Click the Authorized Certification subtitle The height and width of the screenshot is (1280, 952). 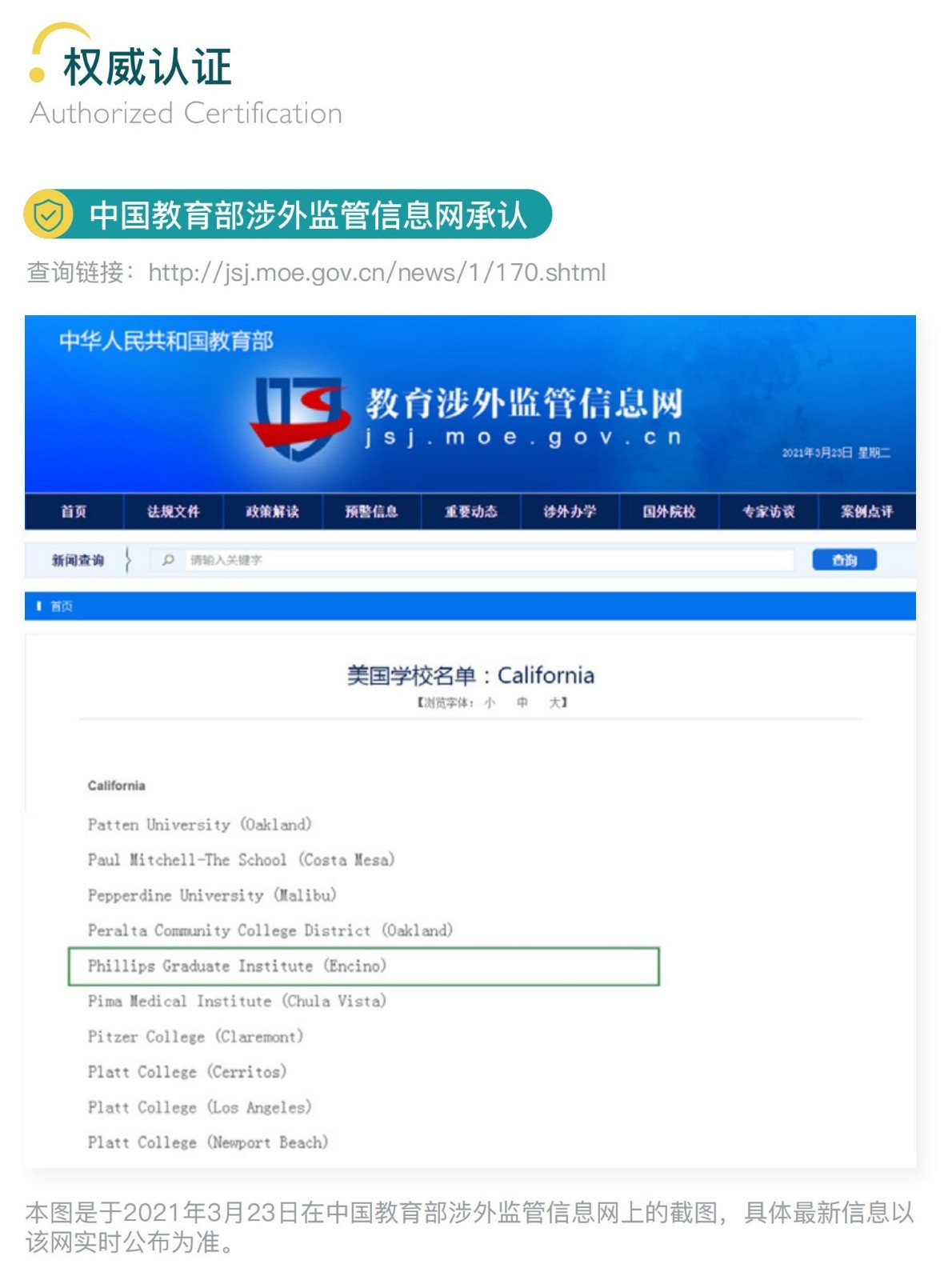tap(186, 114)
